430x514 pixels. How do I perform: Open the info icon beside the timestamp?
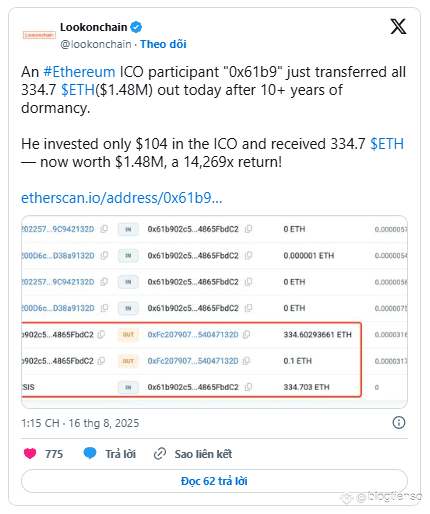(399, 423)
